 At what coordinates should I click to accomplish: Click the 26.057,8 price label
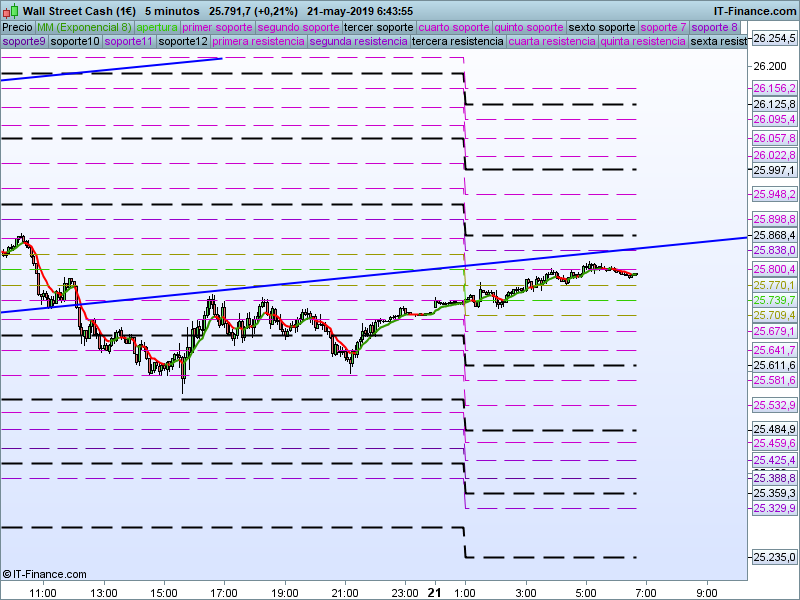click(774, 138)
